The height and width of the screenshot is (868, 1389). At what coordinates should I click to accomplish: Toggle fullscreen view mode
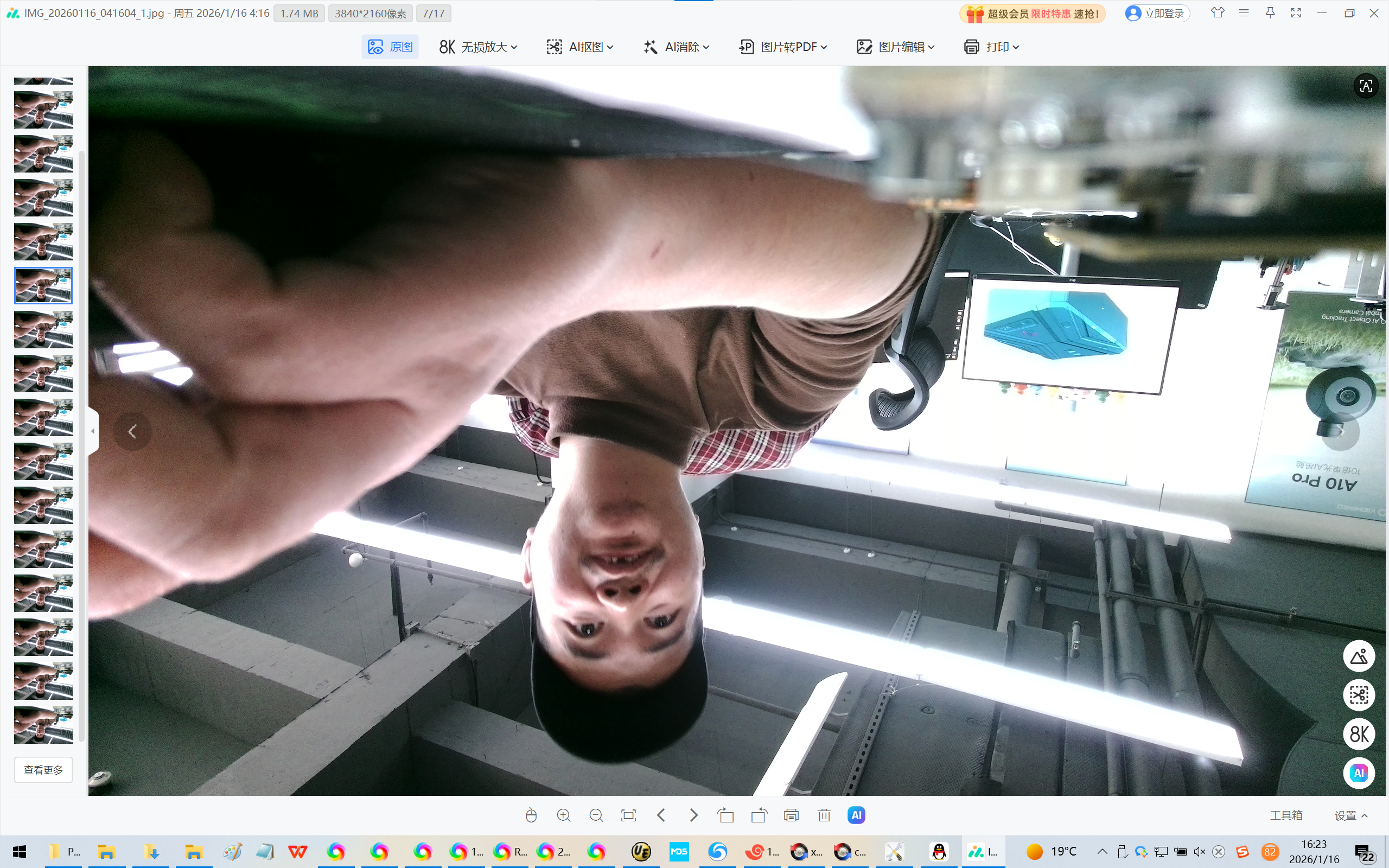[x=1296, y=13]
